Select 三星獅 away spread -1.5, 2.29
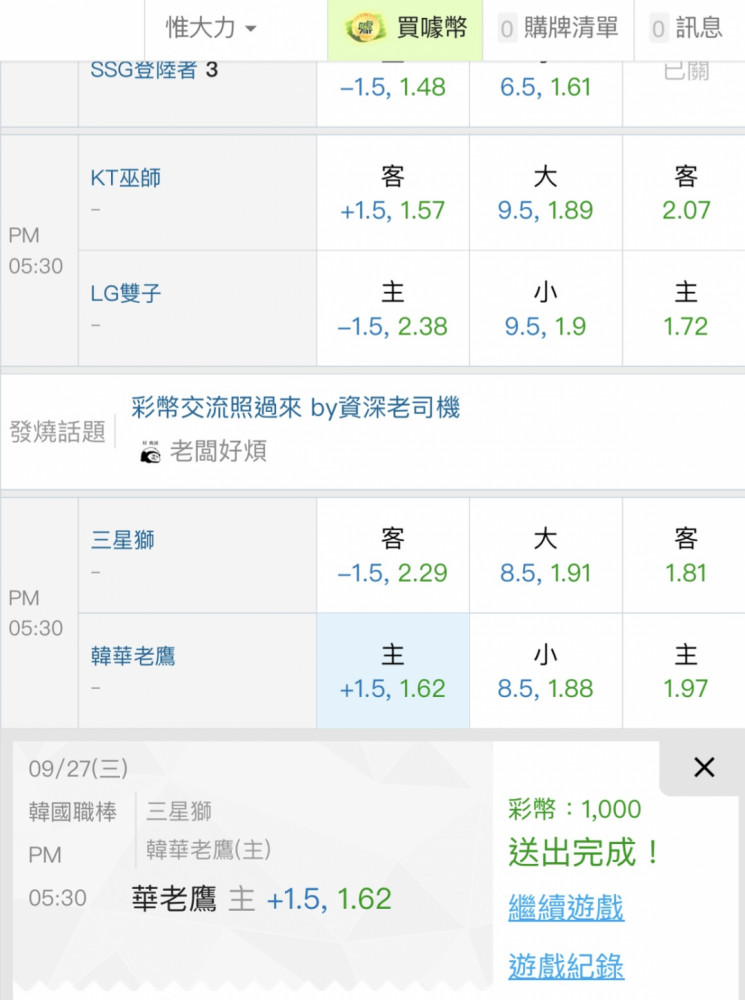 [393, 555]
